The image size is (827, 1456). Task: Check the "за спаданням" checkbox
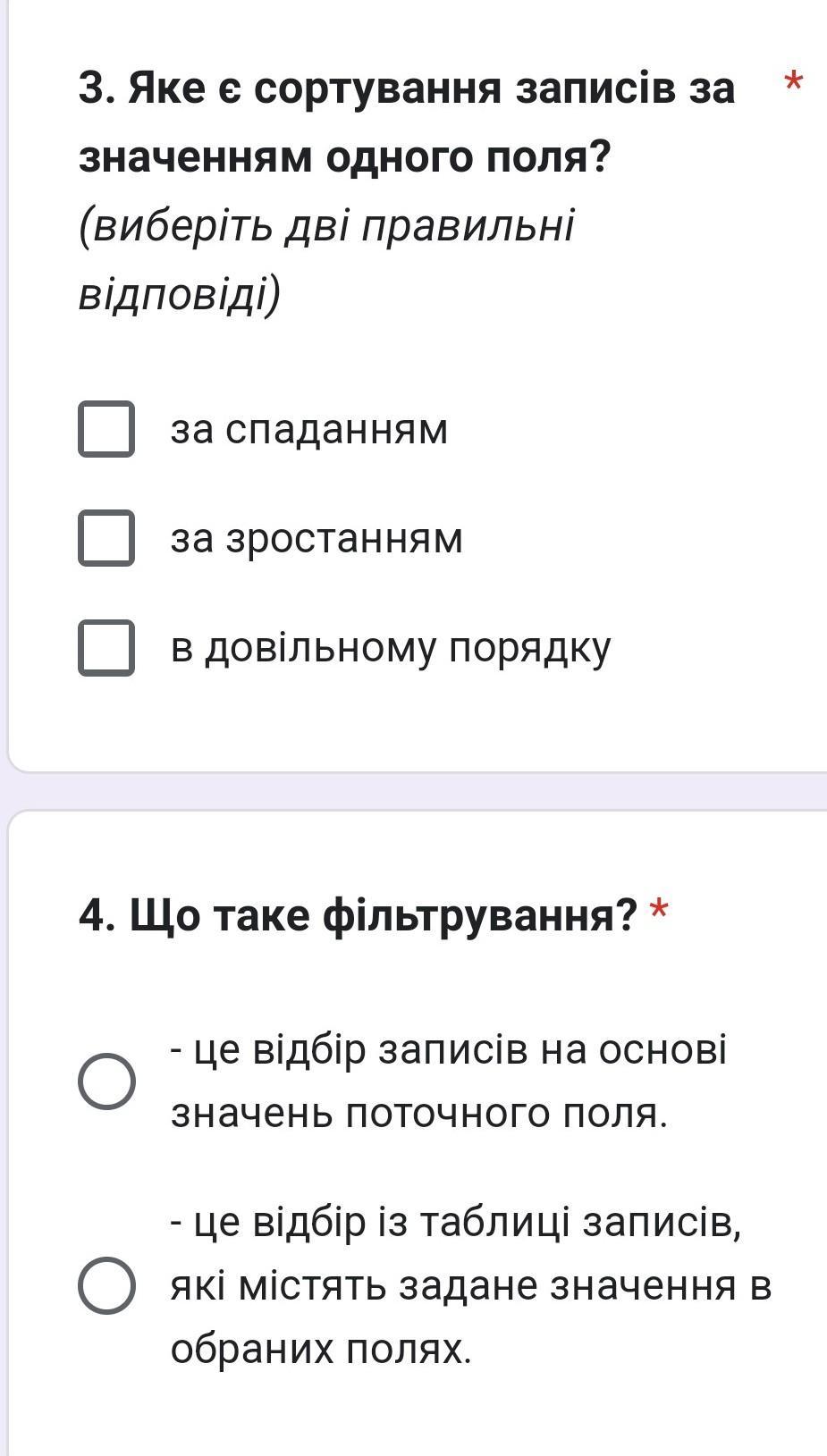[106, 429]
